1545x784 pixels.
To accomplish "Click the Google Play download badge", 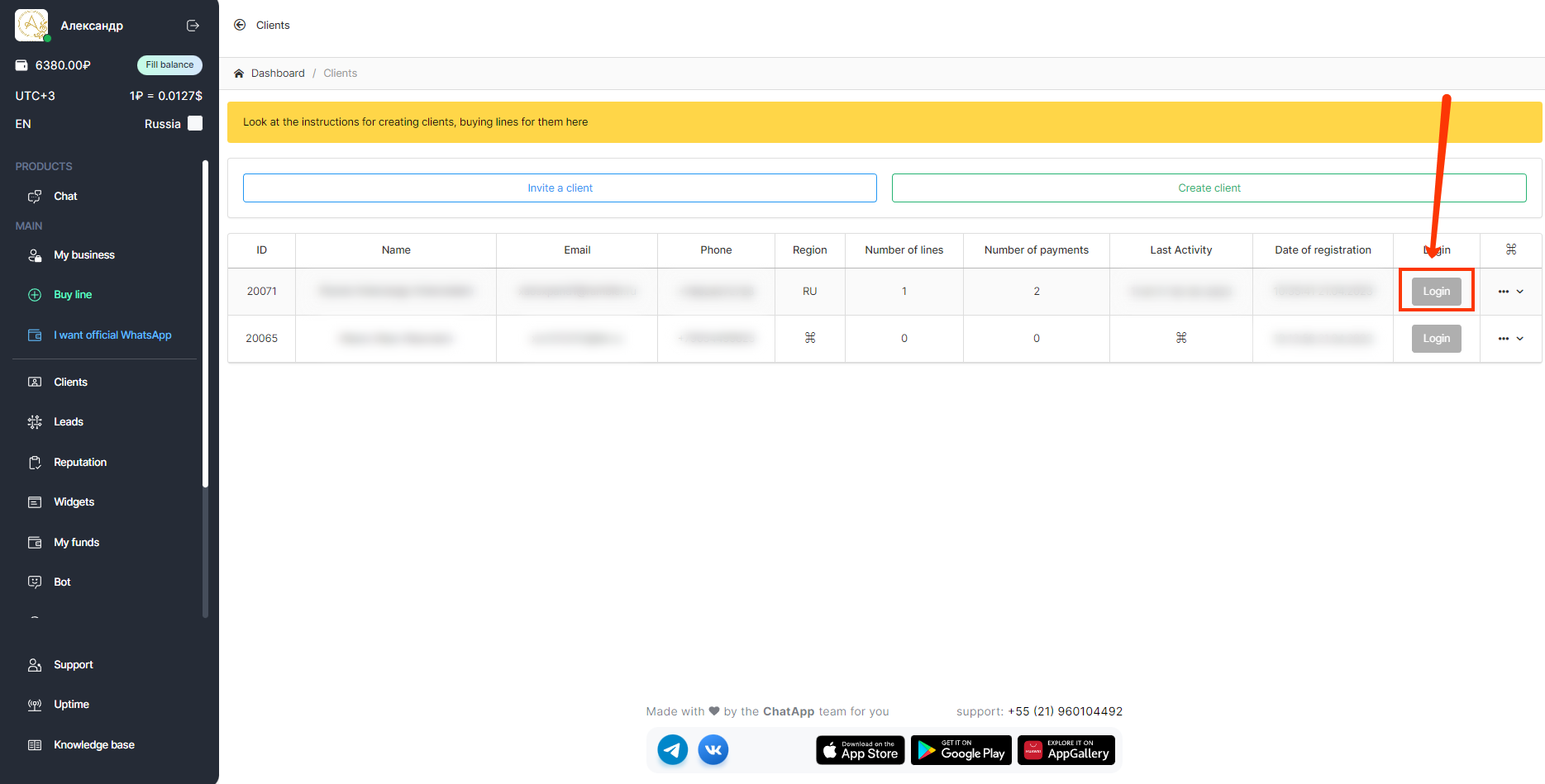I will click(x=961, y=750).
